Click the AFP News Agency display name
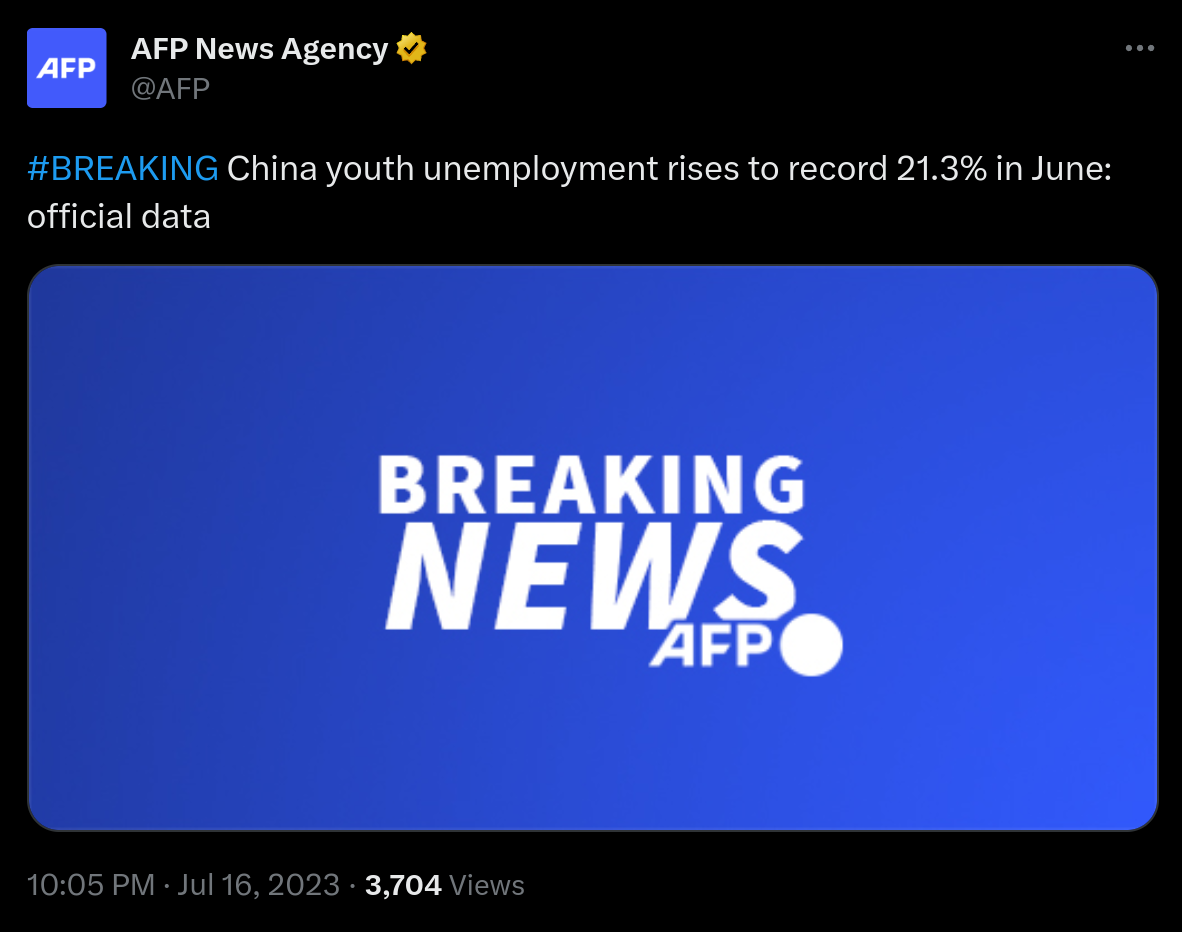The width and height of the screenshot is (1182, 932). (x=259, y=48)
